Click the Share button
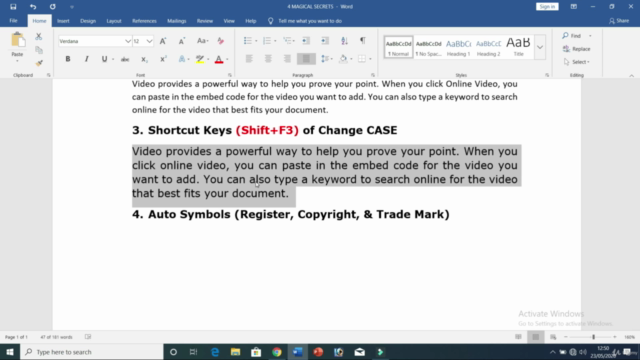The height and width of the screenshot is (360, 640). (x=619, y=21)
